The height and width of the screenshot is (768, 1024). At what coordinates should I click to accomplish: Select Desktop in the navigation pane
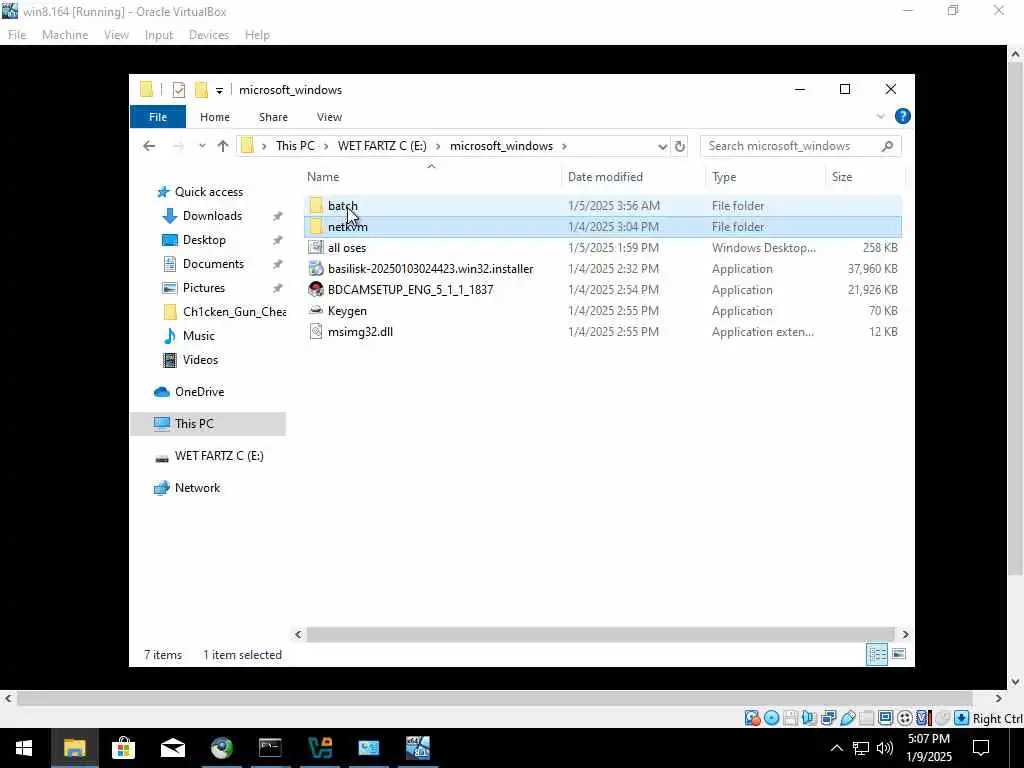pos(204,240)
